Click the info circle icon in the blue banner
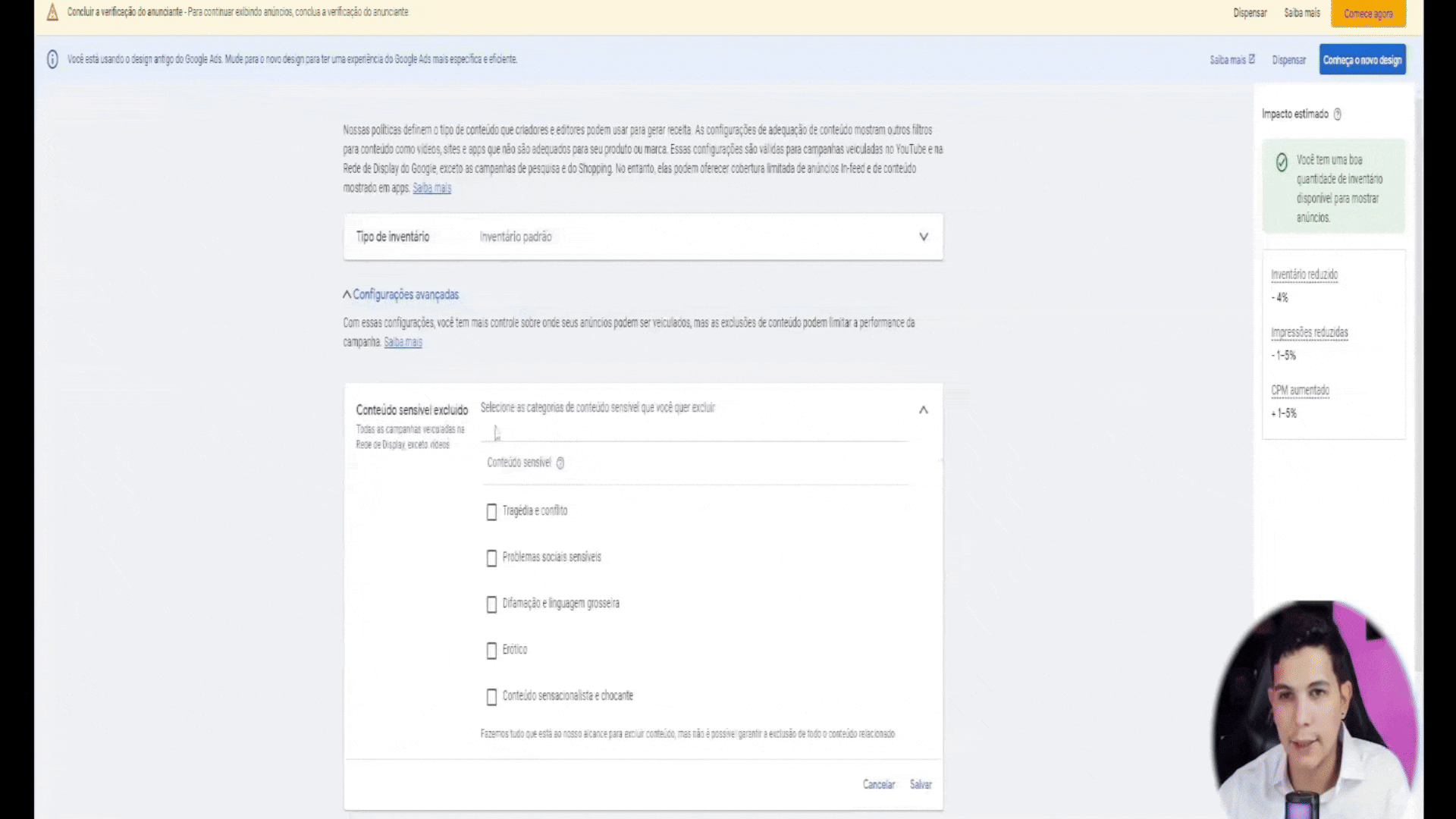 click(52, 59)
